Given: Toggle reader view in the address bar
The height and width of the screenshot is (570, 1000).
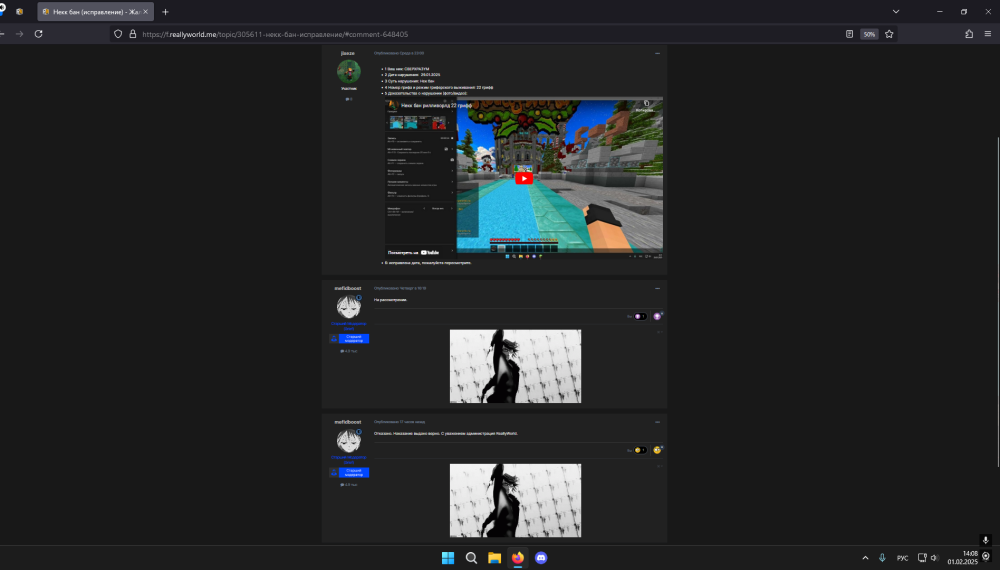Looking at the screenshot, I should (x=849, y=34).
